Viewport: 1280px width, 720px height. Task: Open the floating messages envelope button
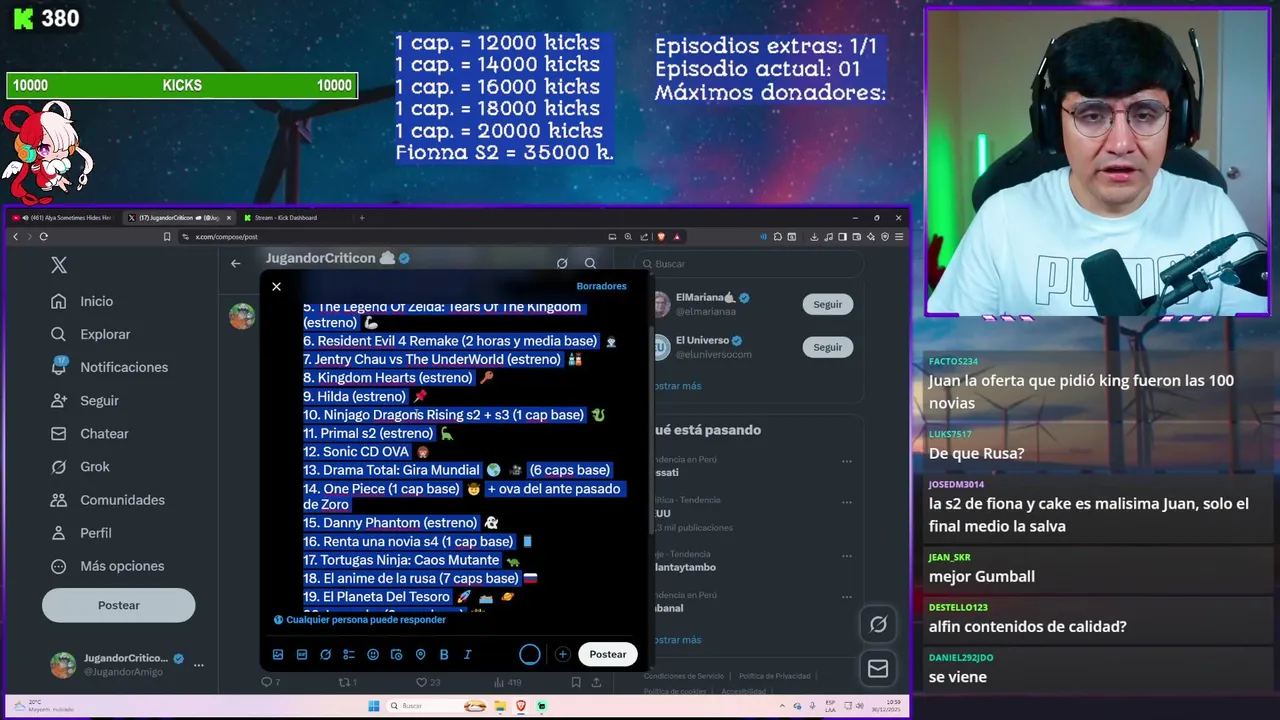878,668
